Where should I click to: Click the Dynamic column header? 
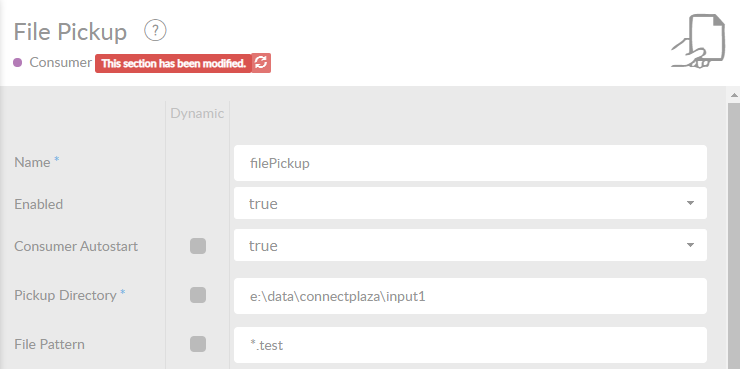[197, 113]
